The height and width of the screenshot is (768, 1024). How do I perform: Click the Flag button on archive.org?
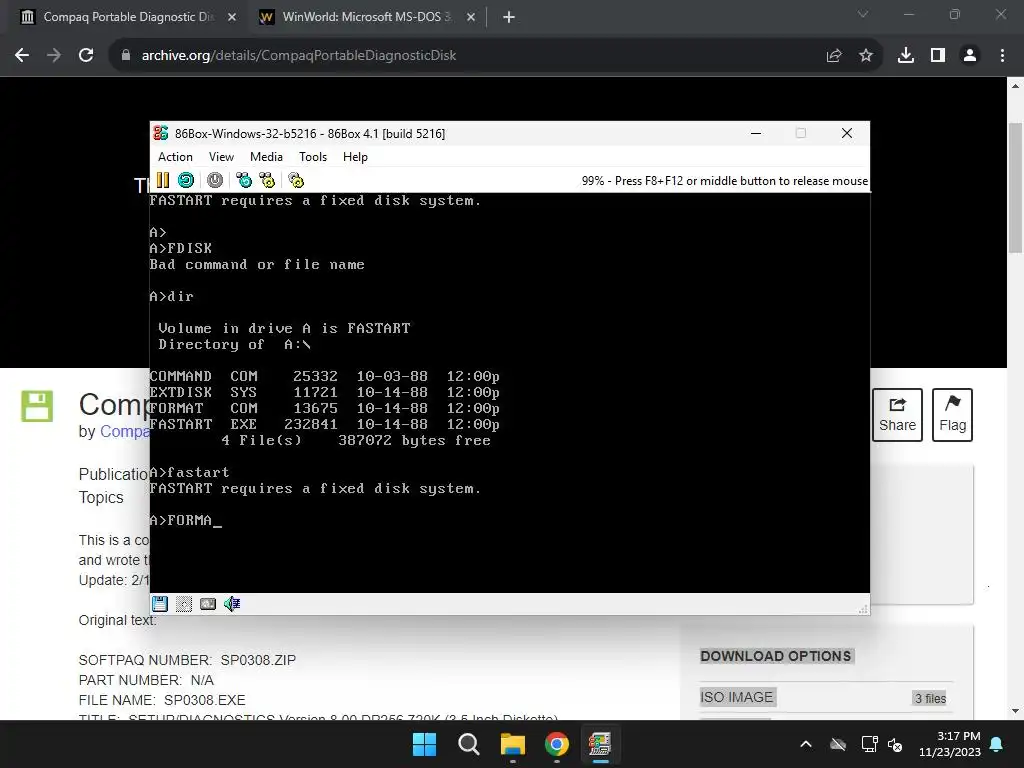952,415
